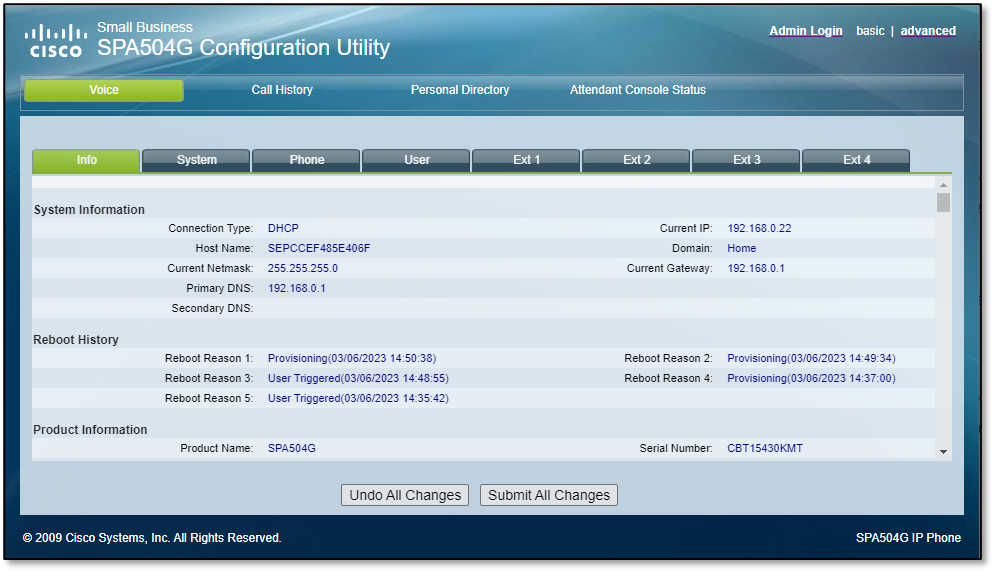Click Reboot Reason 4 value 14:37:00

point(811,378)
